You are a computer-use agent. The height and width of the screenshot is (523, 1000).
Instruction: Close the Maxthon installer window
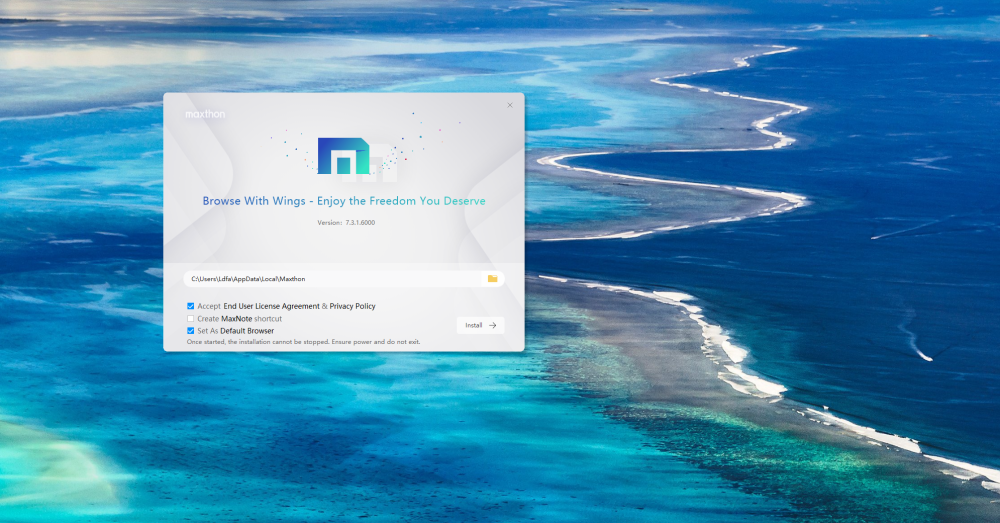(x=509, y=105)
